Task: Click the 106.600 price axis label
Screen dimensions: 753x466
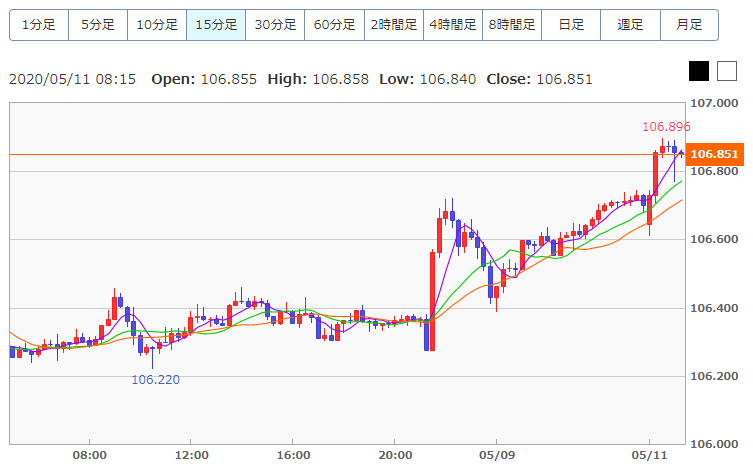Action: pyautogui.click(x=714, y=239)
